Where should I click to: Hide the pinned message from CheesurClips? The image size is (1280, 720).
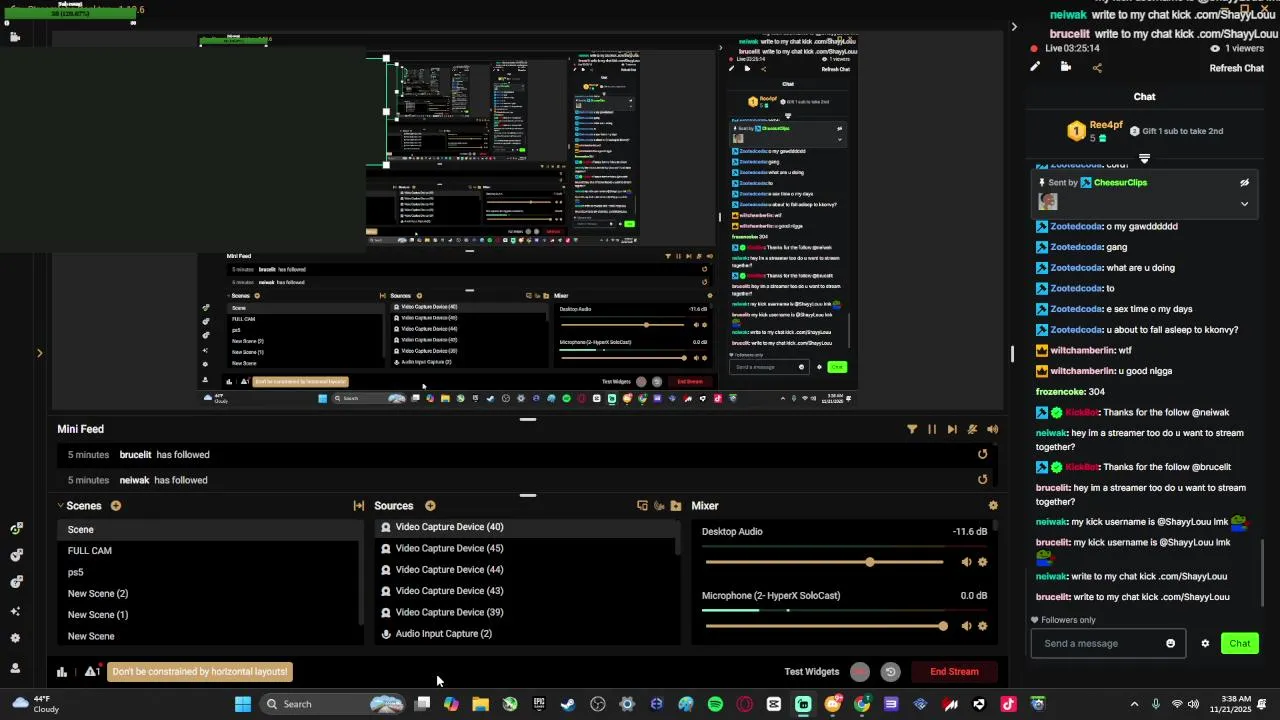click(1244, 183)
